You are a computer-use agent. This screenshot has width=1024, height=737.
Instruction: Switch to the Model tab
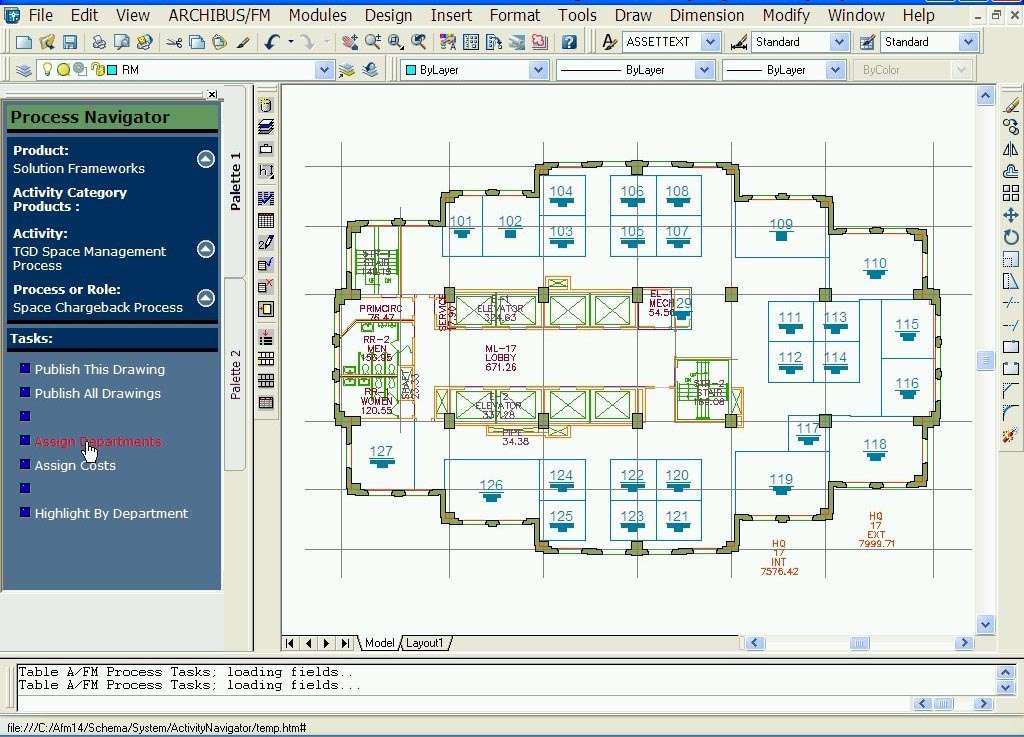[x=379, y=643]
